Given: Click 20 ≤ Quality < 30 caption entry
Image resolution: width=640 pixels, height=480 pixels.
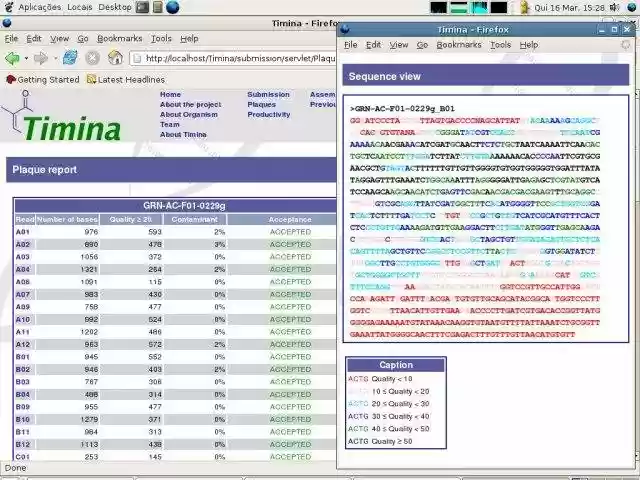Looking at the screenshot, I should (388, 404).
